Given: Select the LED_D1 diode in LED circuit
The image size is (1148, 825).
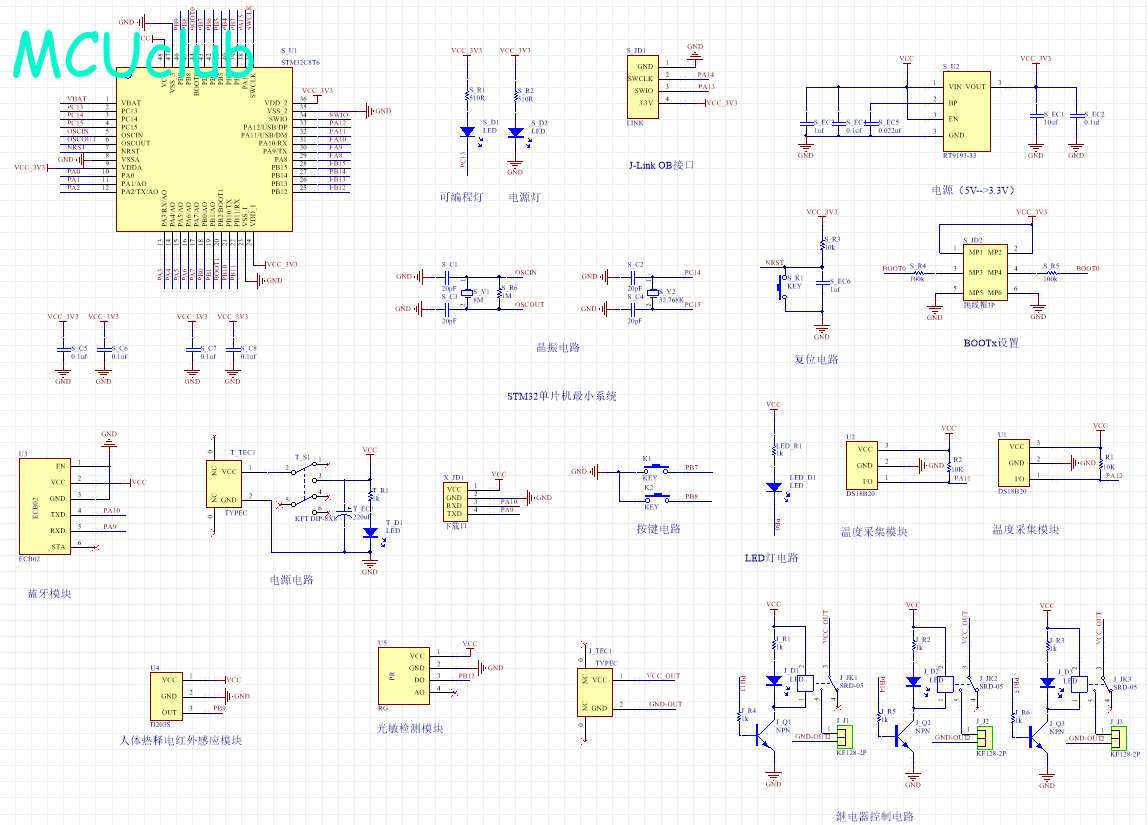Looking at the screenshot, I should (x=774, y=488).
